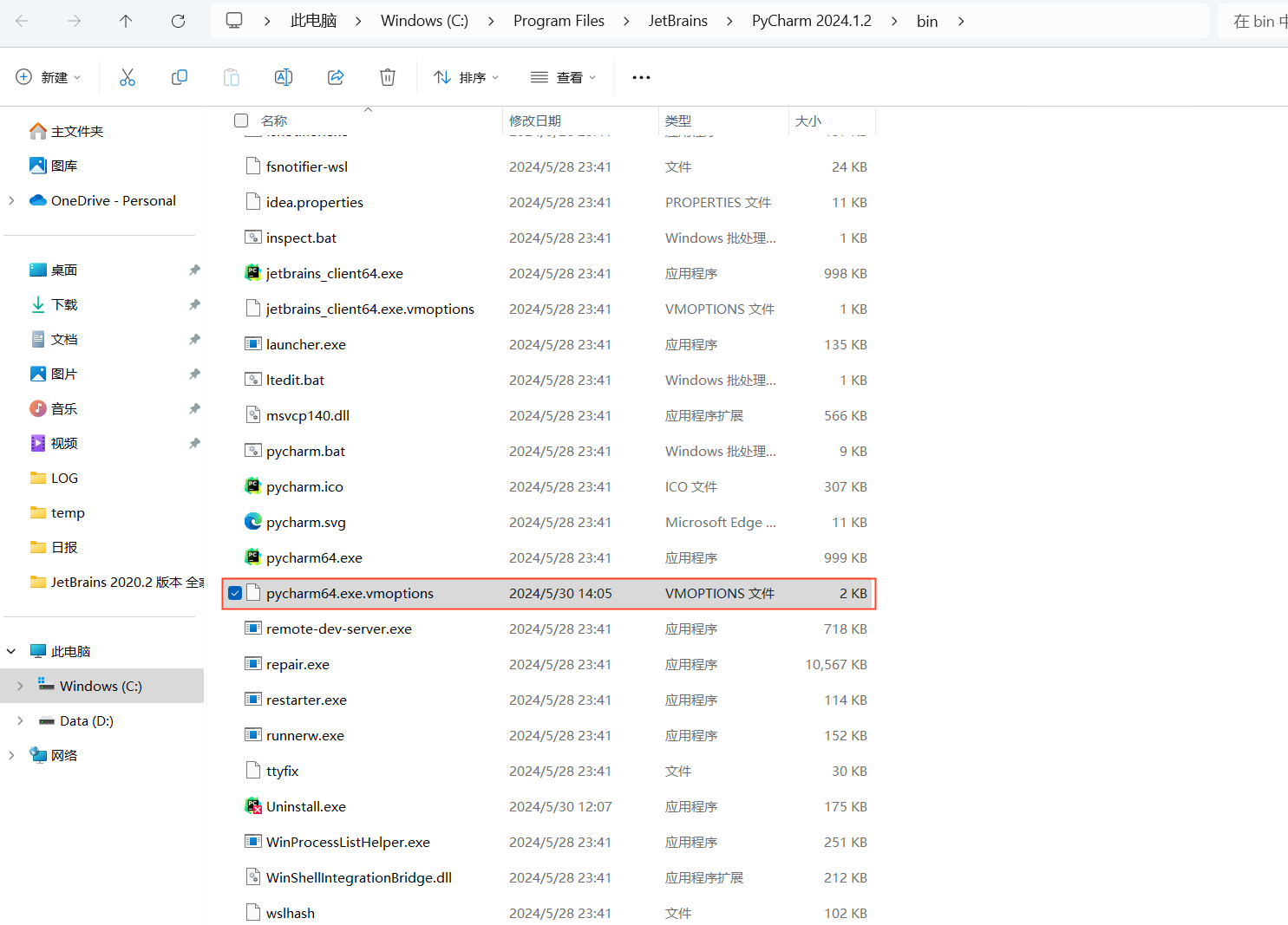Expand the Network (网络) tree node
Screen dimensions: 1288x925
click(x=11, y=755)
